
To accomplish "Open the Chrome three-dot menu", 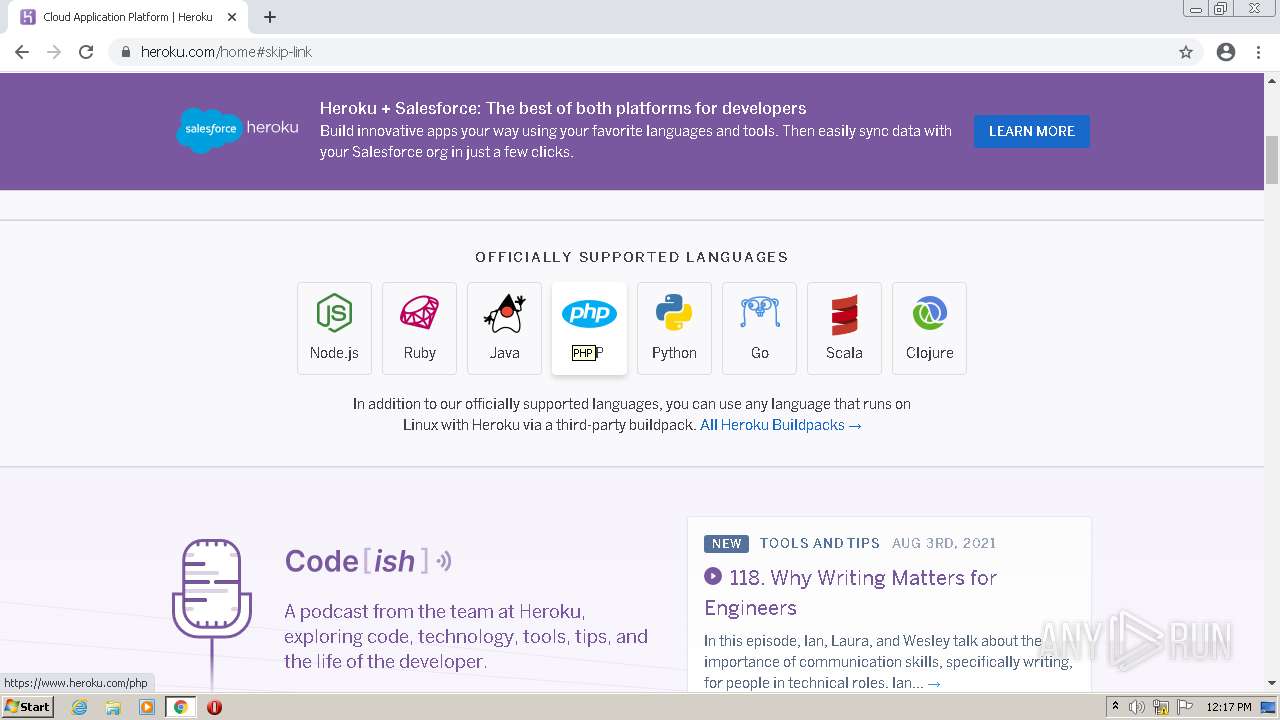I will coord(1258,52).
